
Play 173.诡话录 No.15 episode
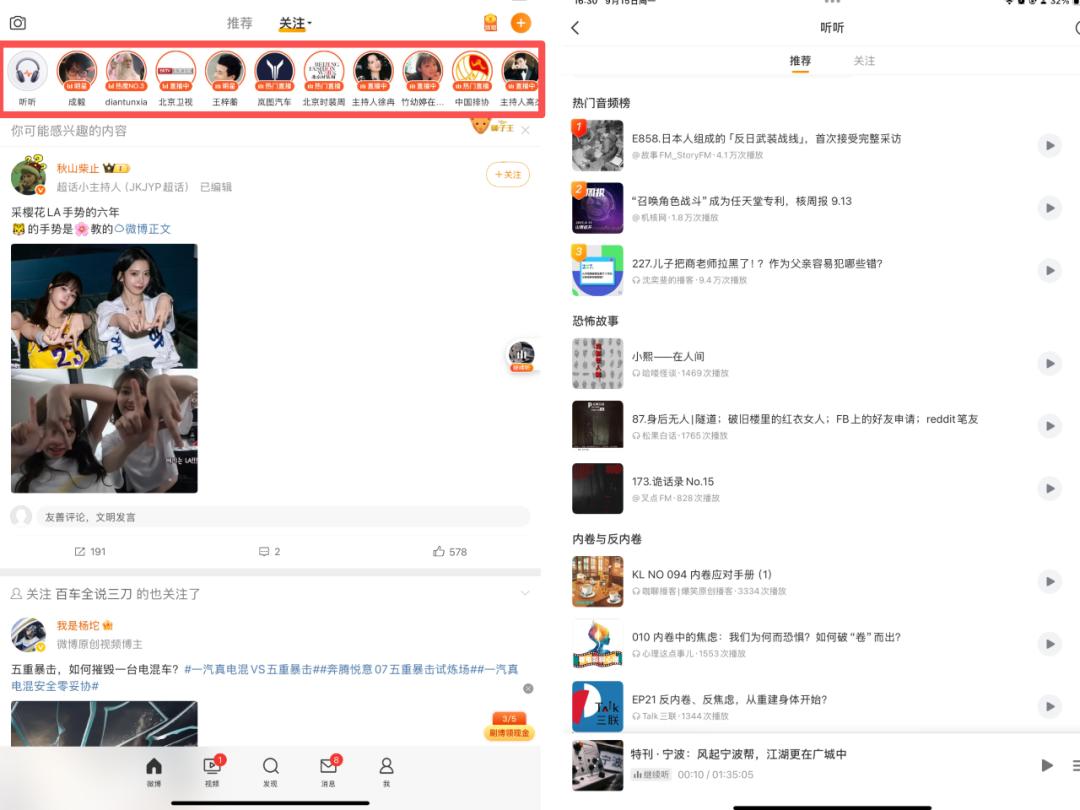click(x=1050, y=489)
